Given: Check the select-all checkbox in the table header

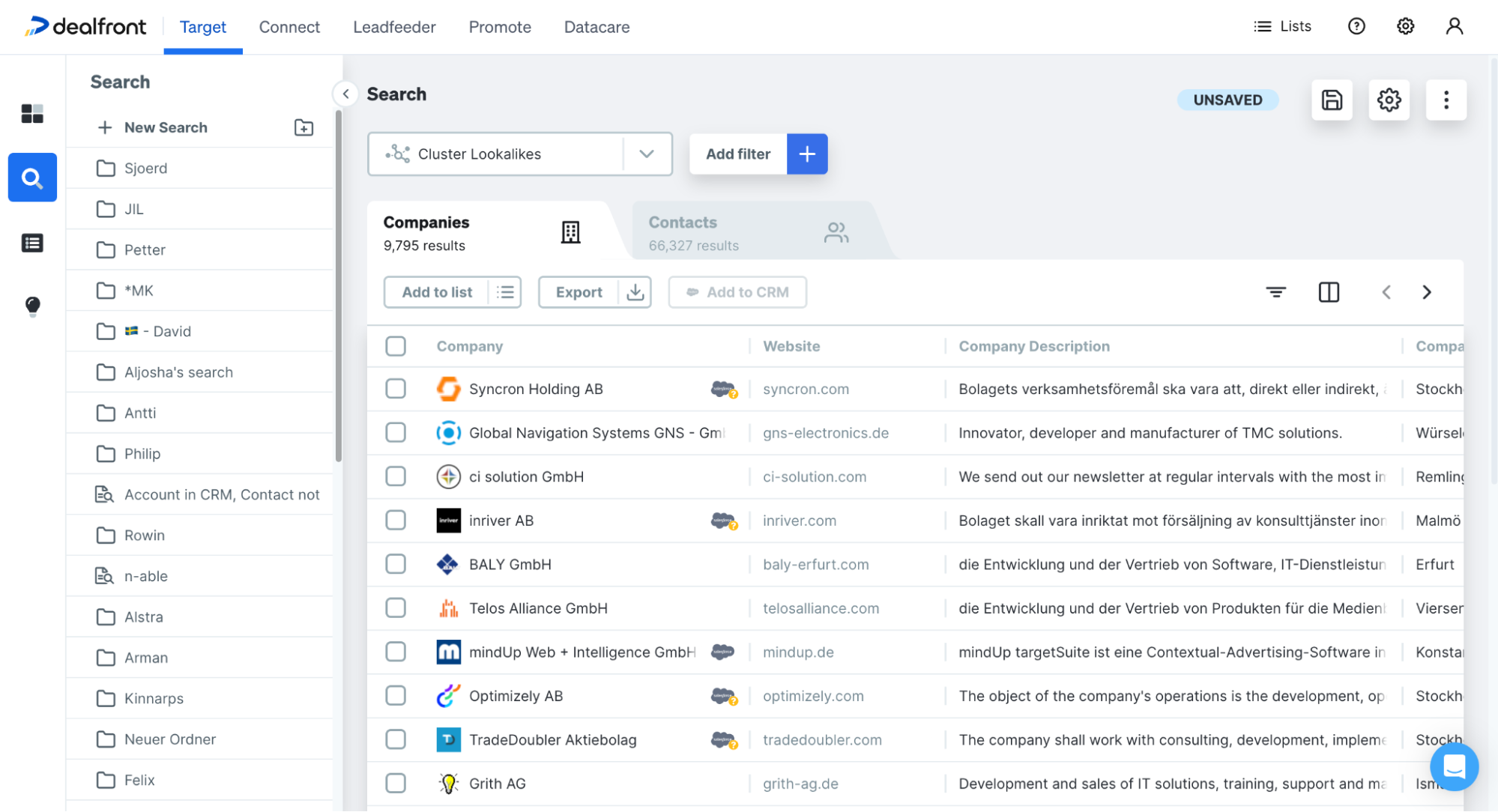Looking at the screenshot, I should coord(396,346).
